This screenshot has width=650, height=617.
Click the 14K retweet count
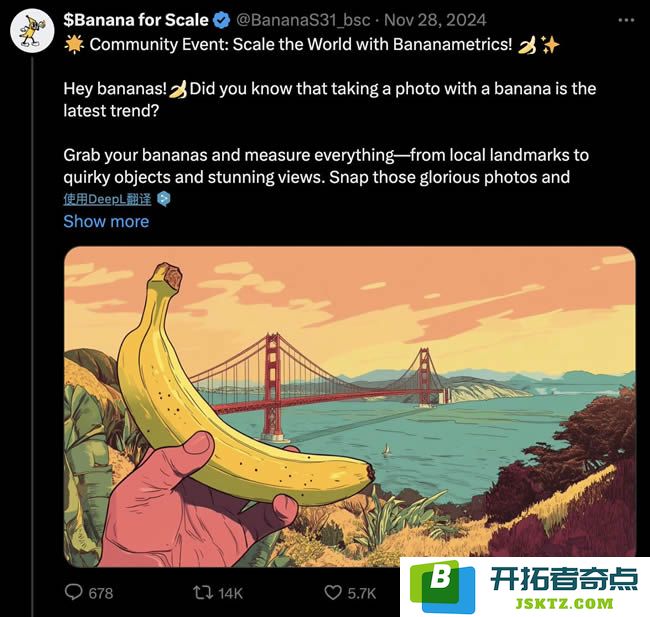coord(230,593)
